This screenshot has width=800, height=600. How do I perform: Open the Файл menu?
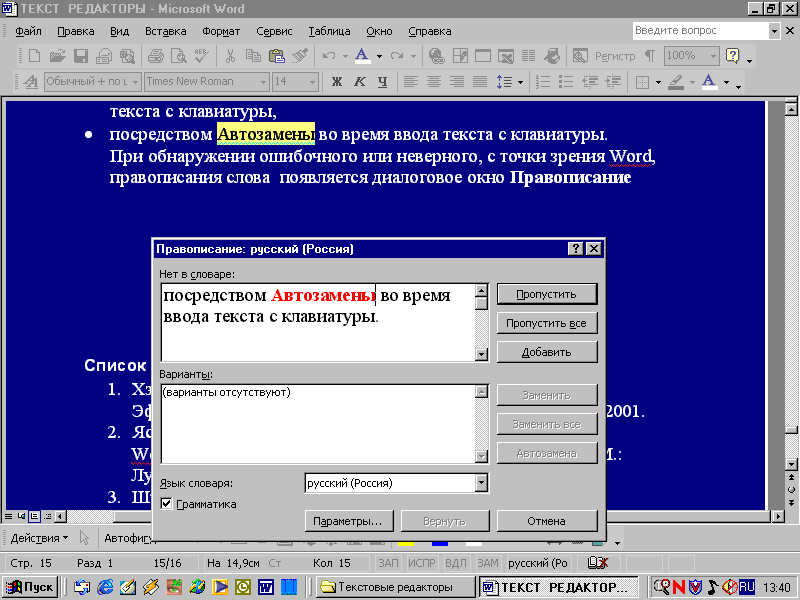(x=28, y=31)
